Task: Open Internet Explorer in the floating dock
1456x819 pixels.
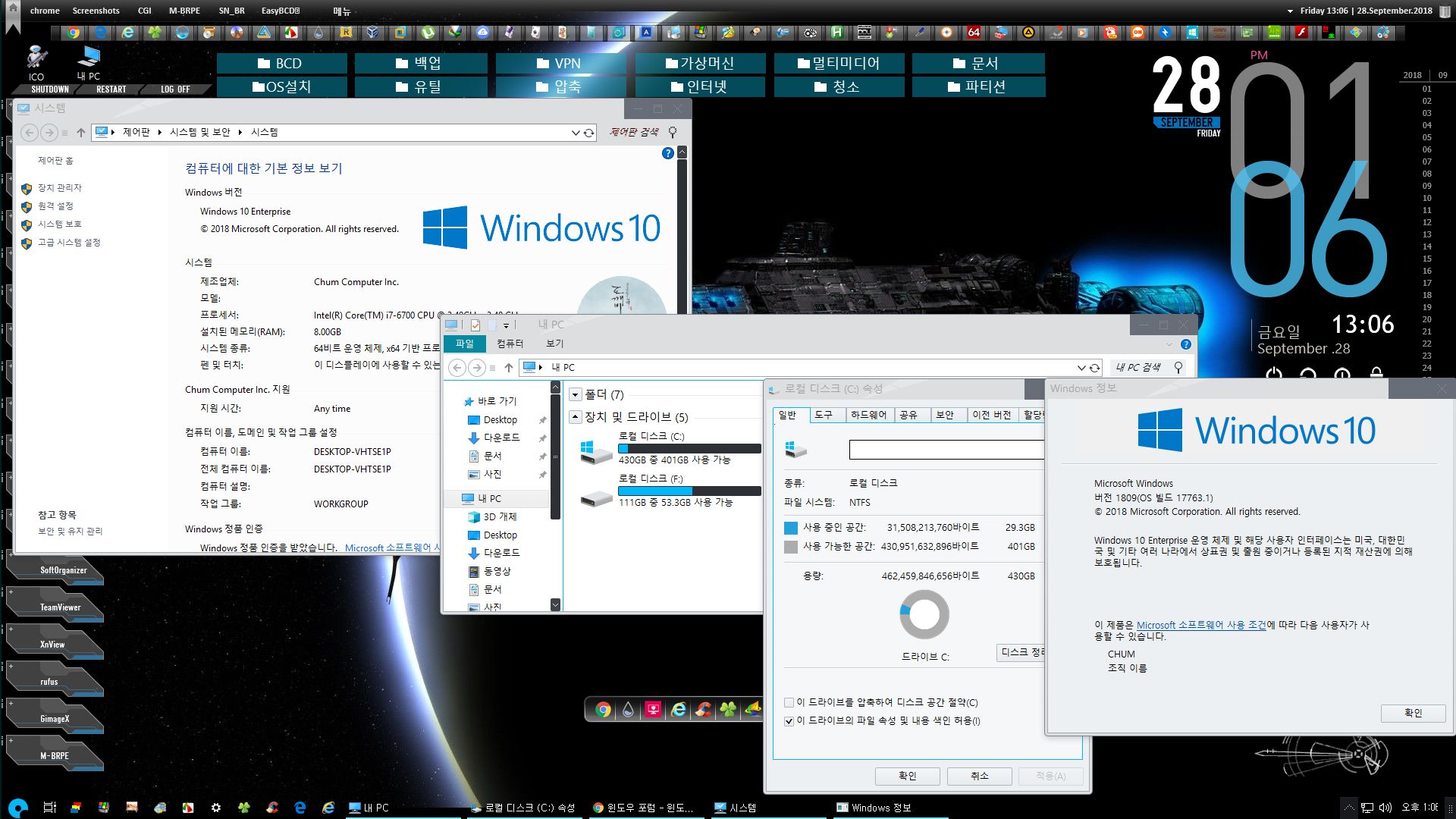Action: click(679, 709)
